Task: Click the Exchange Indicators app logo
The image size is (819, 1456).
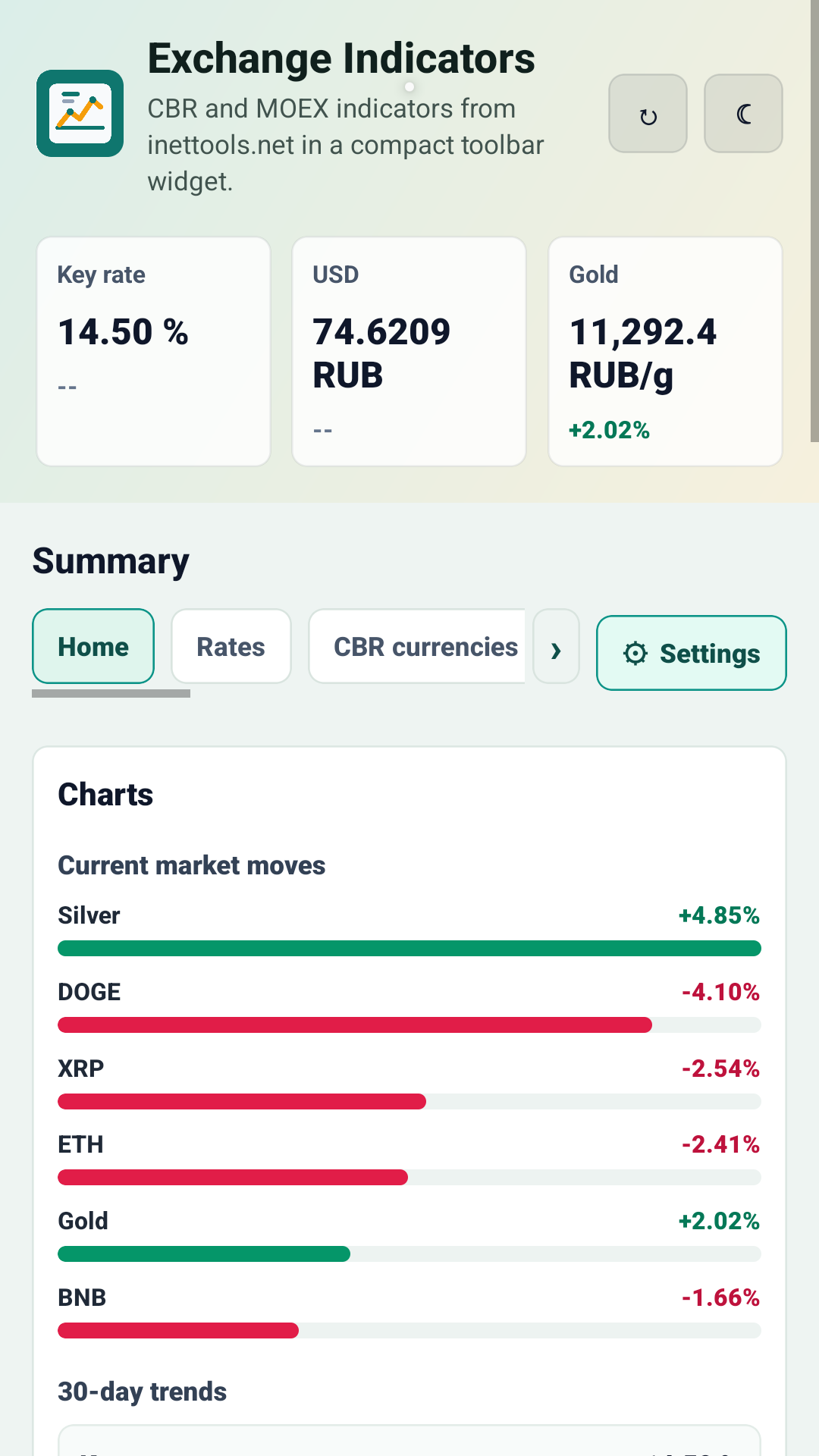Action: (80, 114)
